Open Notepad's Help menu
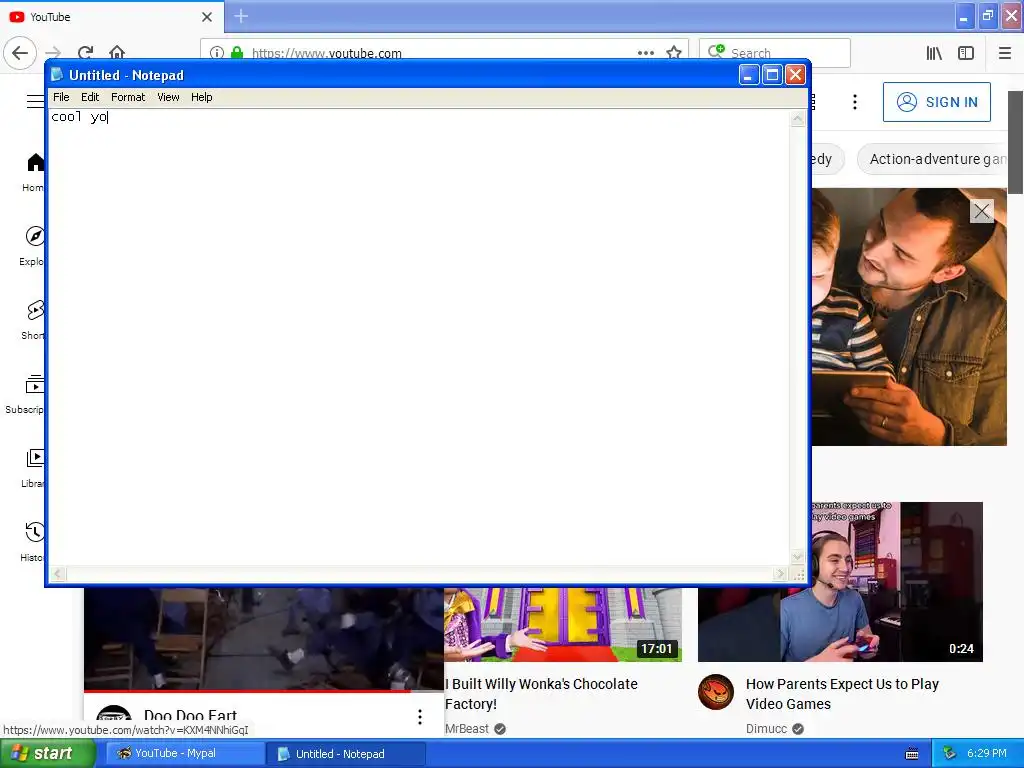The height and width of the screenshot is (768, 1024). click(201, 97)
